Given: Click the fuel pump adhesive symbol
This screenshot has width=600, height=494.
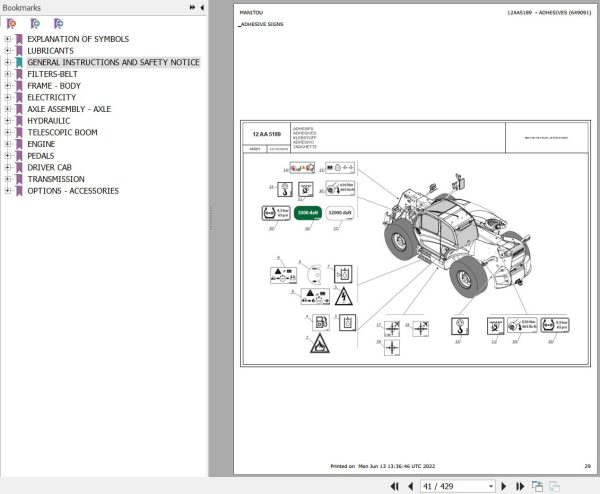Looking at the screenshot, I should [x=321, y=323].
